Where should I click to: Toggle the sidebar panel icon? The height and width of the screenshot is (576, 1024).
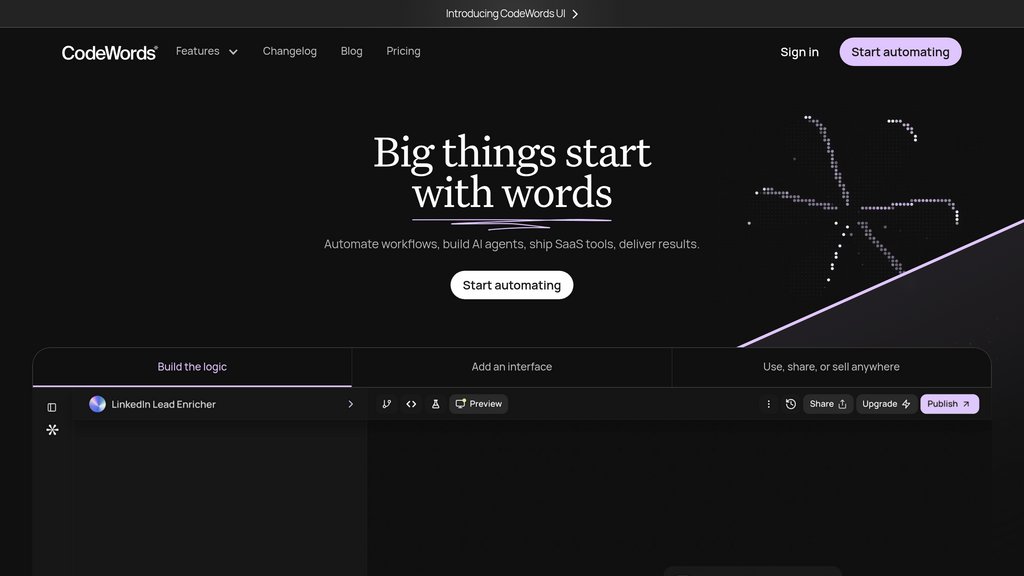click(52, 407)
